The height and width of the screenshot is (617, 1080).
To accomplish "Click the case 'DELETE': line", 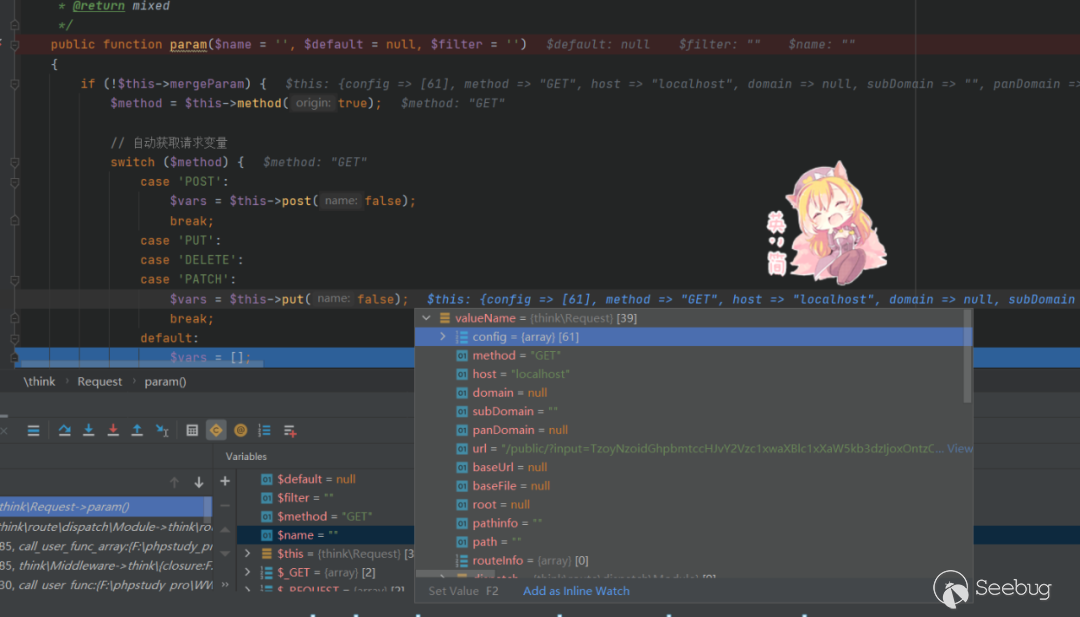I will (x=191, y=260).
